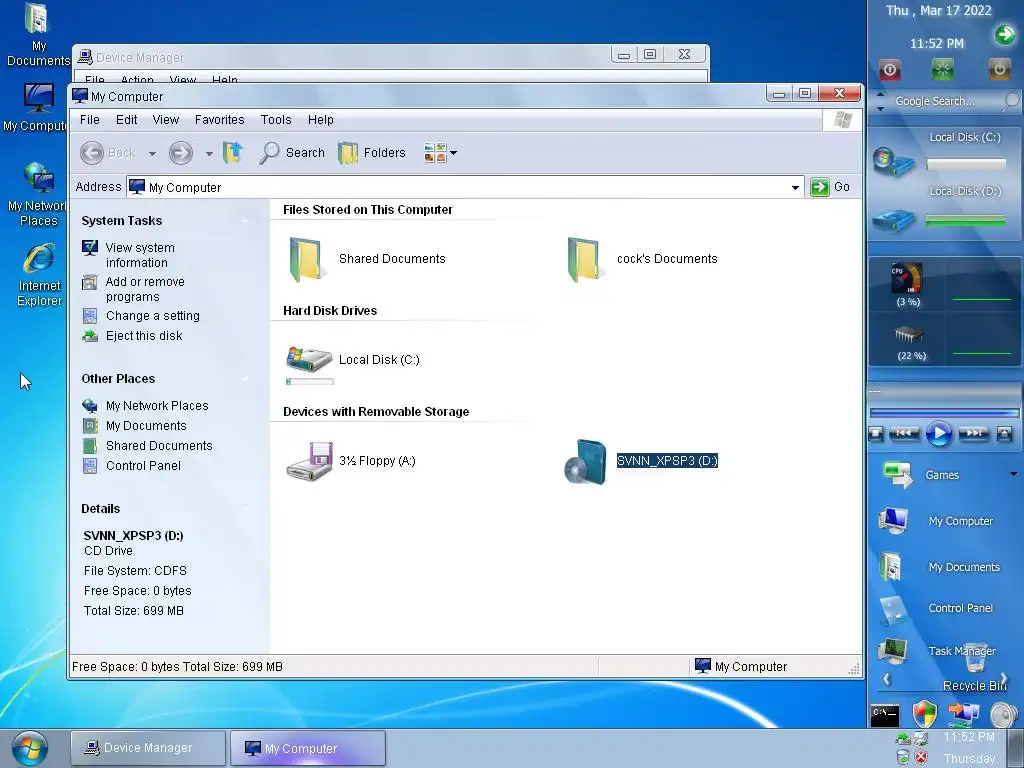This screenshot has height=768, width=1024.
Task: Click the Google Search magnifier icon
Action: pos(1011,101)
